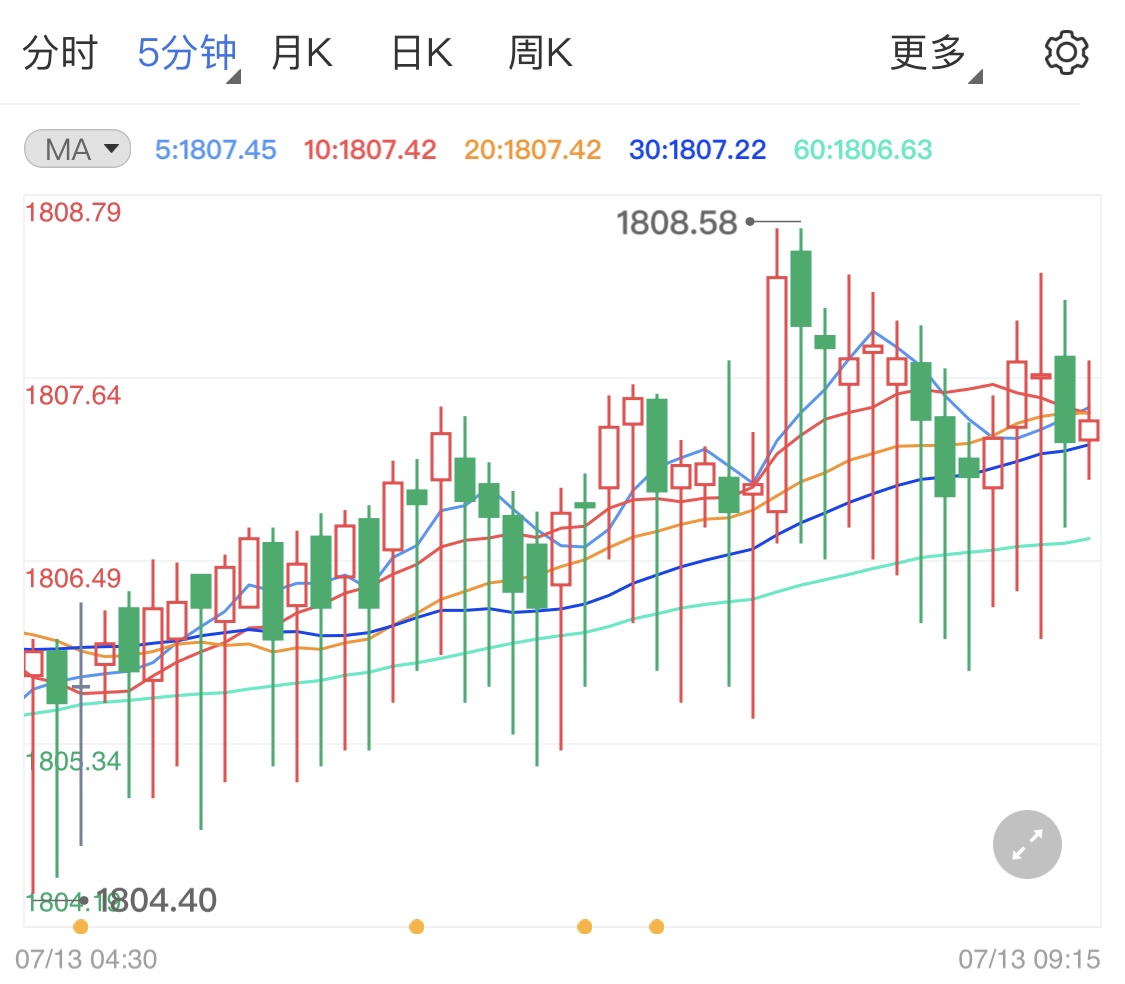Open the MA indicator dropdown
This screenshot has width=1125, height=984.
(77, 149)
